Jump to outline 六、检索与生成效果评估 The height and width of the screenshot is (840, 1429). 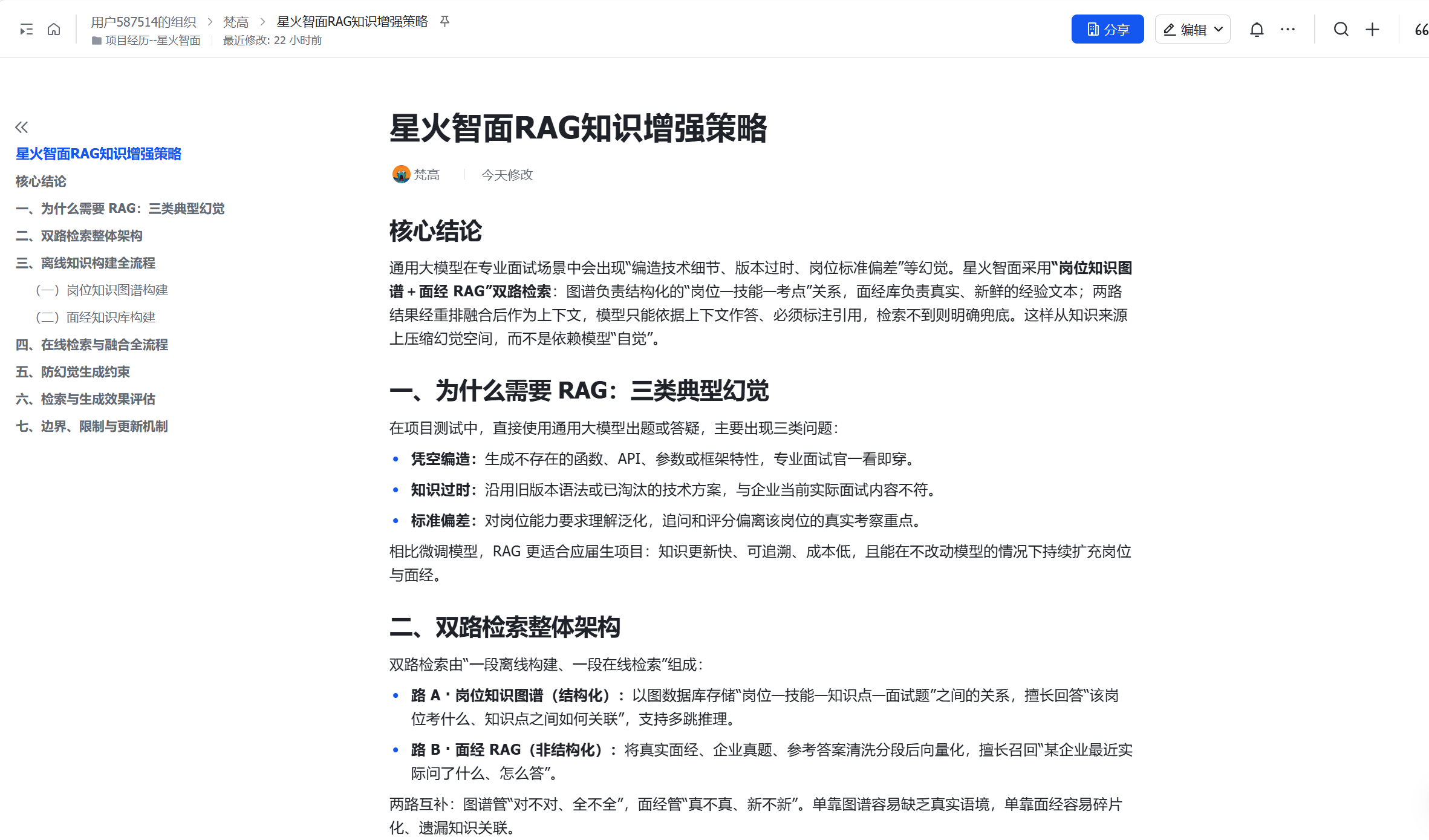pos(85,399)
